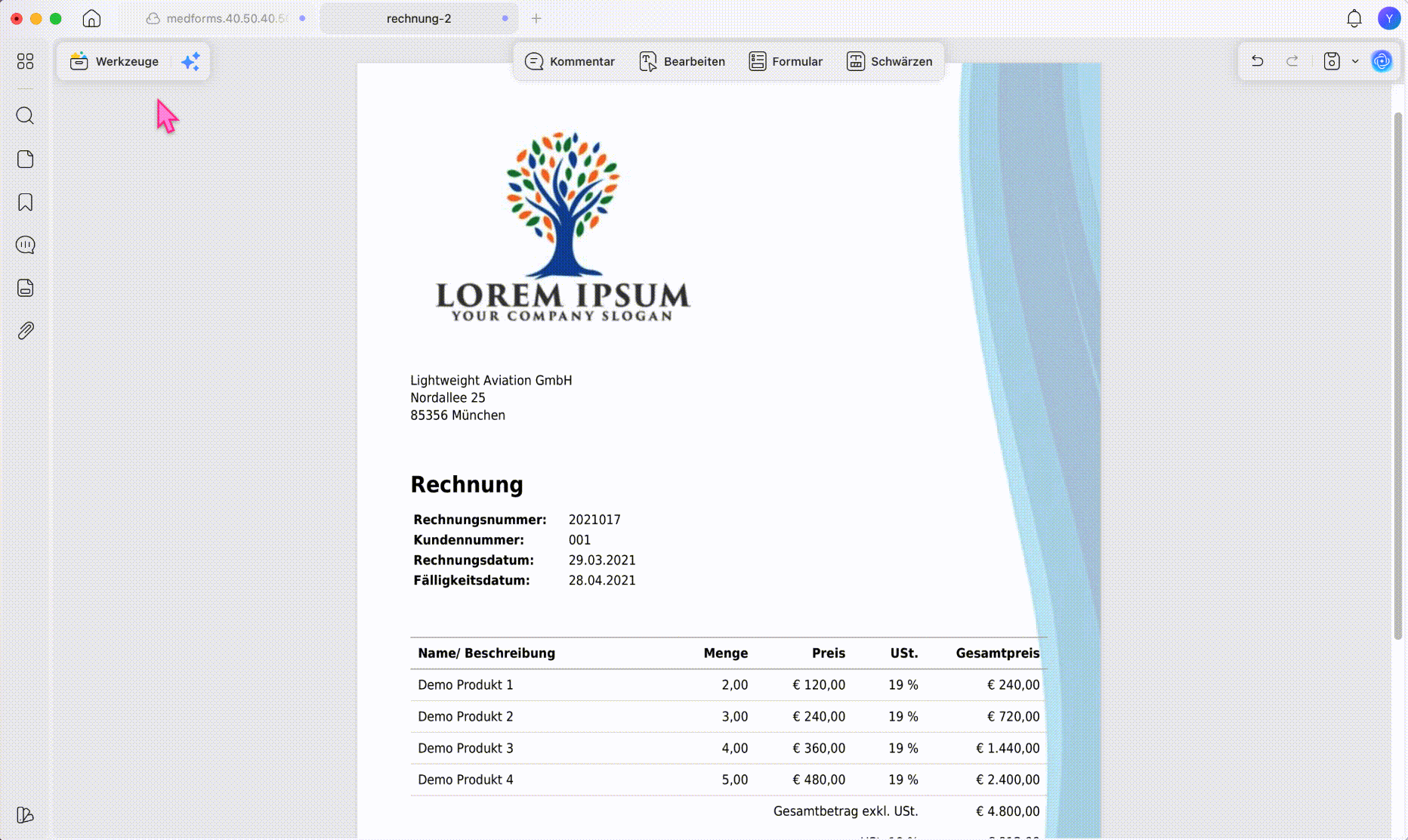
Task: Open the notifications bell icon
Action: pos(1354,18)
